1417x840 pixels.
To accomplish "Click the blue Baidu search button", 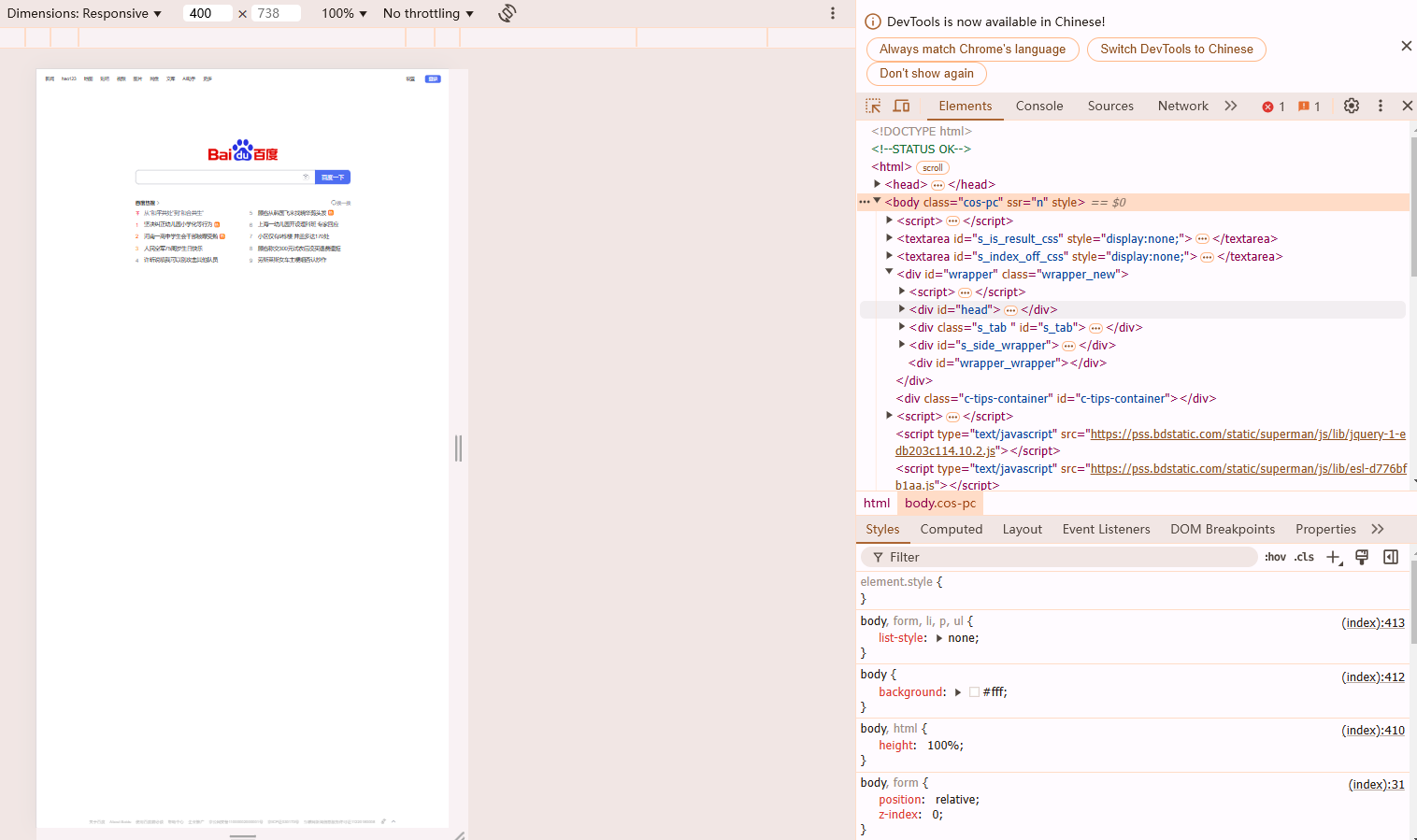I will [x=333, y=177].
